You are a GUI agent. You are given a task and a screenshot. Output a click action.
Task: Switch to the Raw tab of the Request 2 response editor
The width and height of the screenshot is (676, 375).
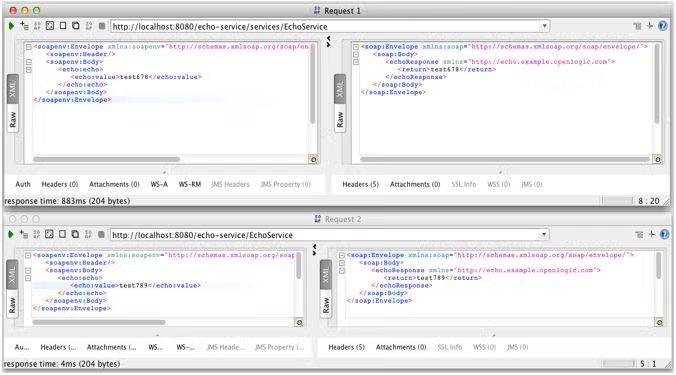click(326, 305)
